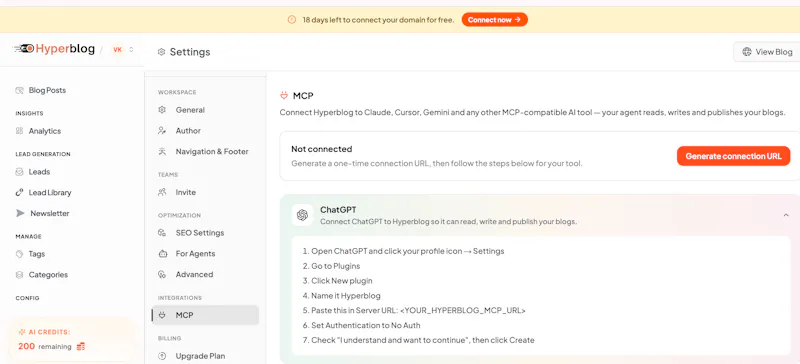Click the Newsletter paper-plane icon
This screenshot has width=800, height=364.
(x=20, y=213)
